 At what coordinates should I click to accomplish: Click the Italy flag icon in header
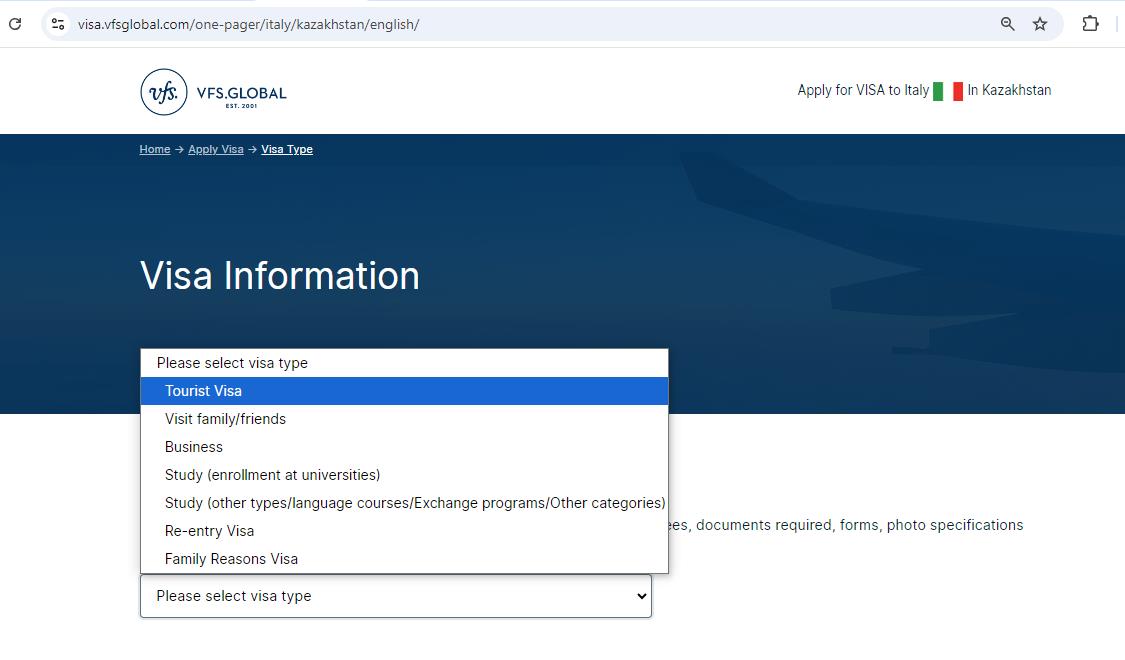[x=948, y=91]
